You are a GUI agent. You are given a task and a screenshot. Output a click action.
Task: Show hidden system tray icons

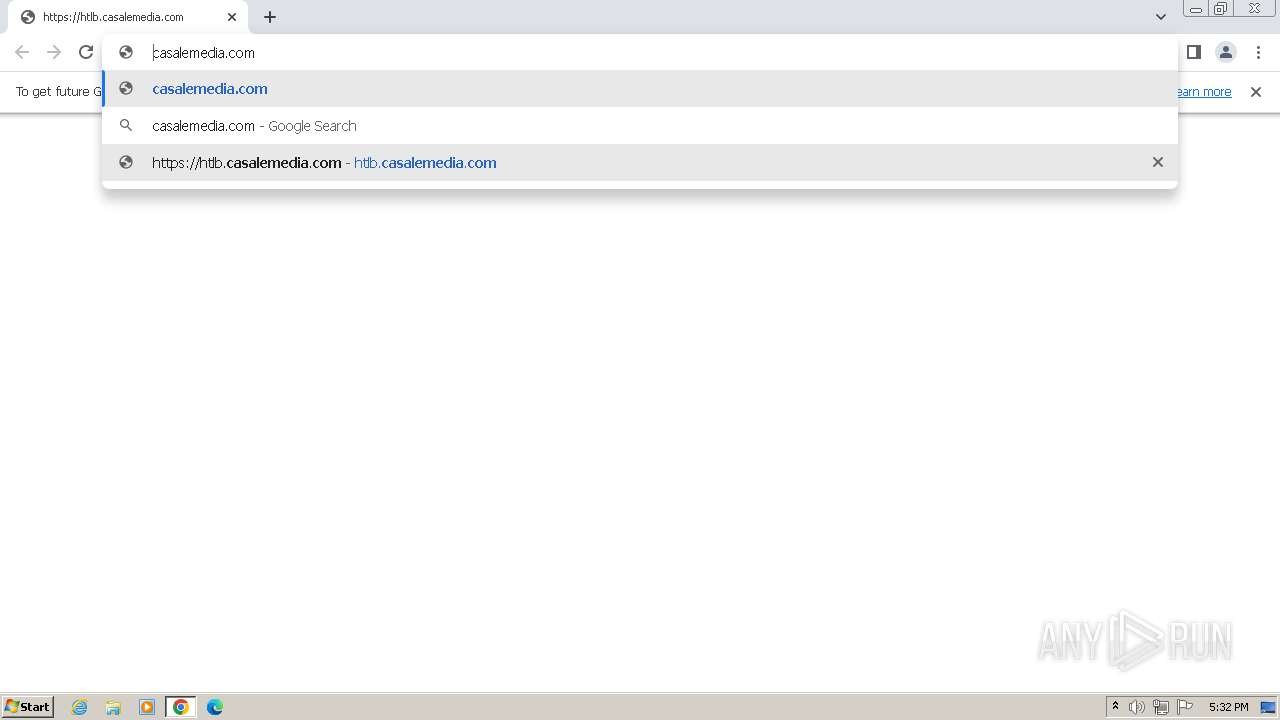pos(1115,707)
